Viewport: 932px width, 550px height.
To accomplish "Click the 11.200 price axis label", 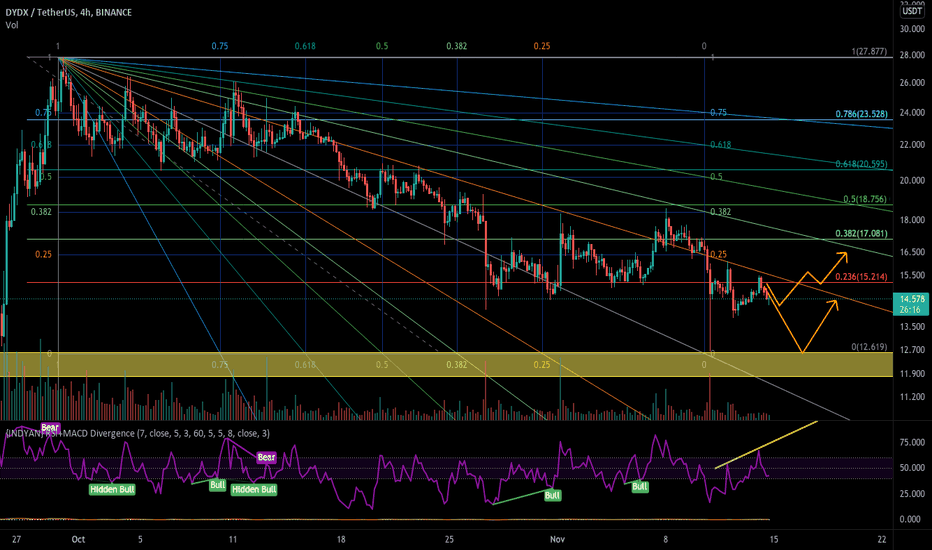I will [x=912, y=397].
